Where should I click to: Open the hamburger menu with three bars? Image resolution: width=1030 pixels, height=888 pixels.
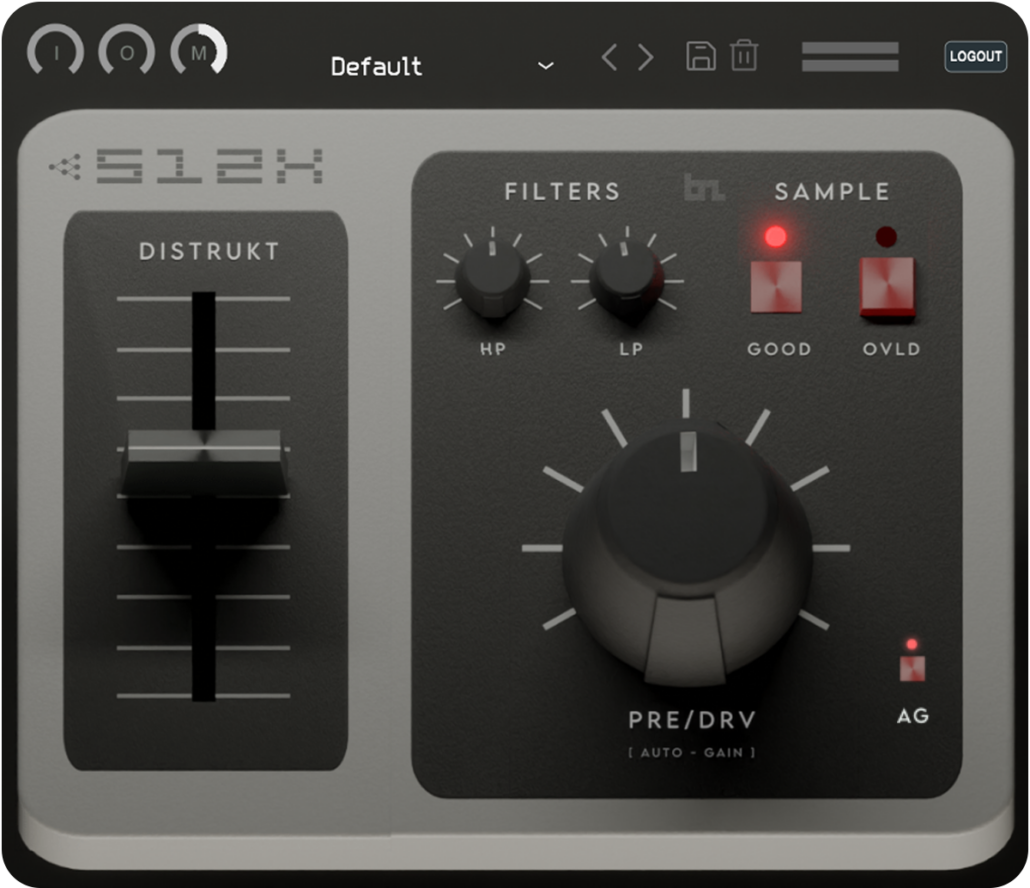tap(850, 57)
